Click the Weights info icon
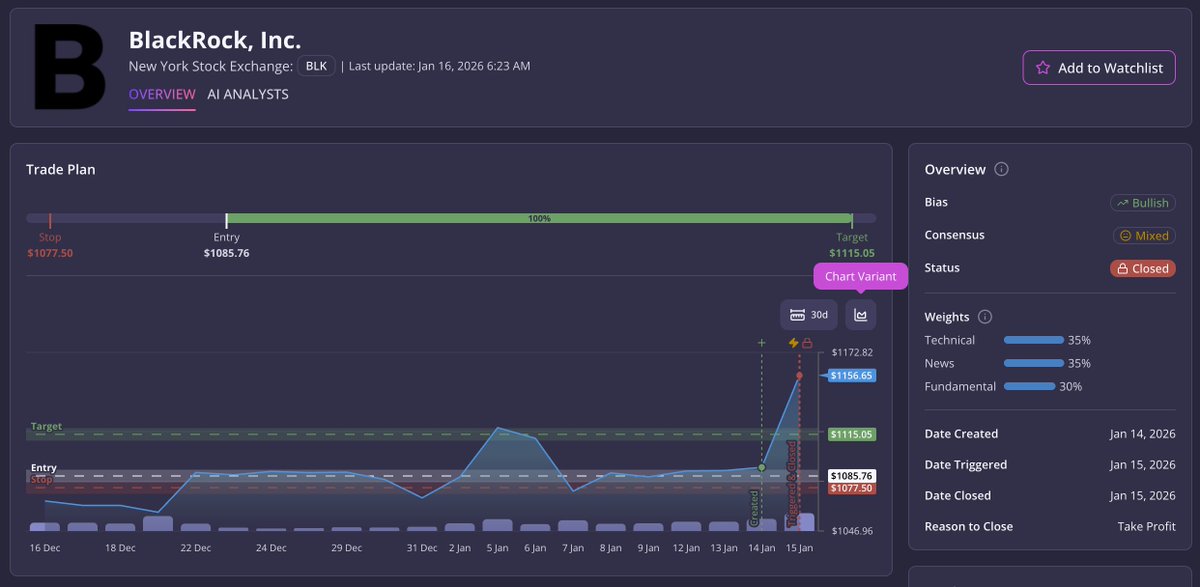Screen dimensions: 1200x587 pyautogui.click(x=985, y=317)
